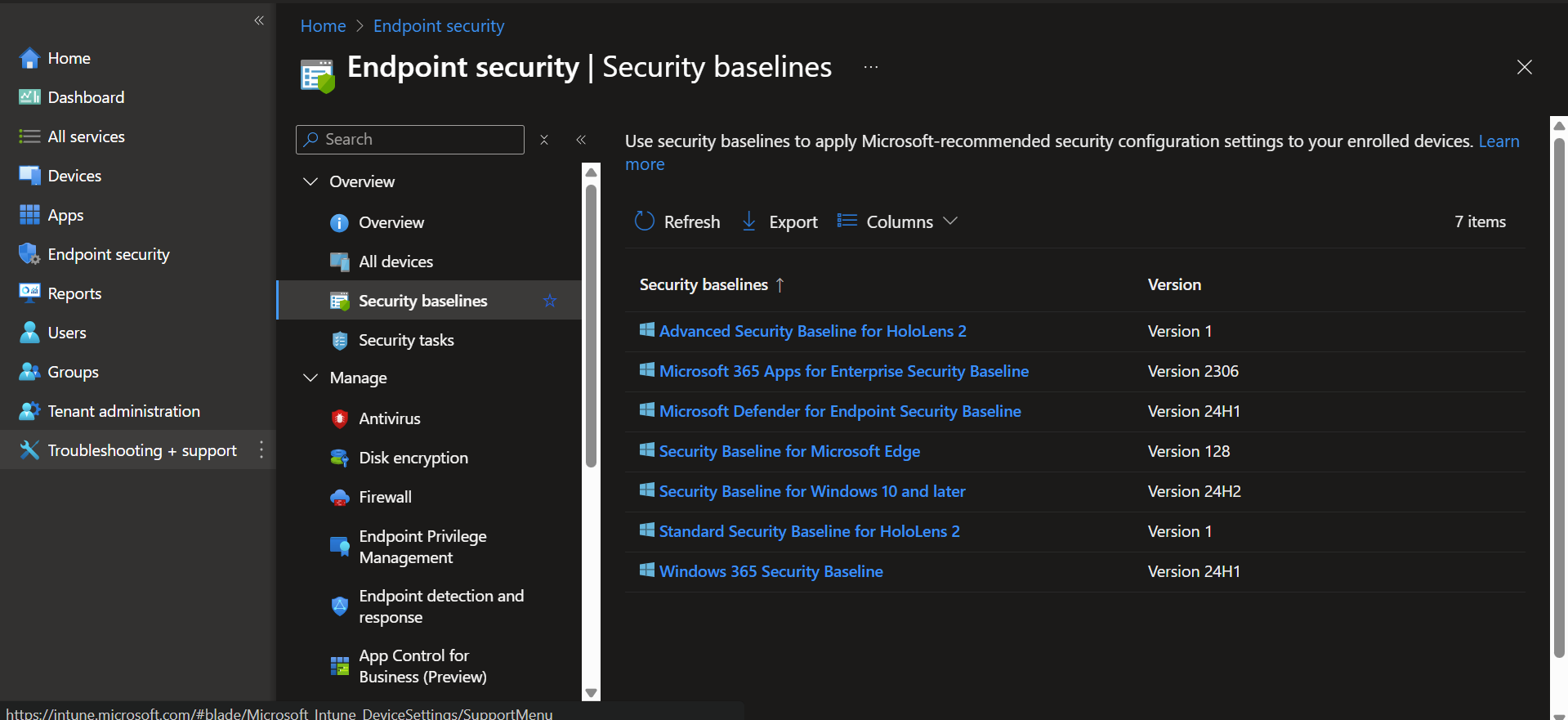Export the baselines list
The image size is (1568, 720).
(x=780, y=221)
